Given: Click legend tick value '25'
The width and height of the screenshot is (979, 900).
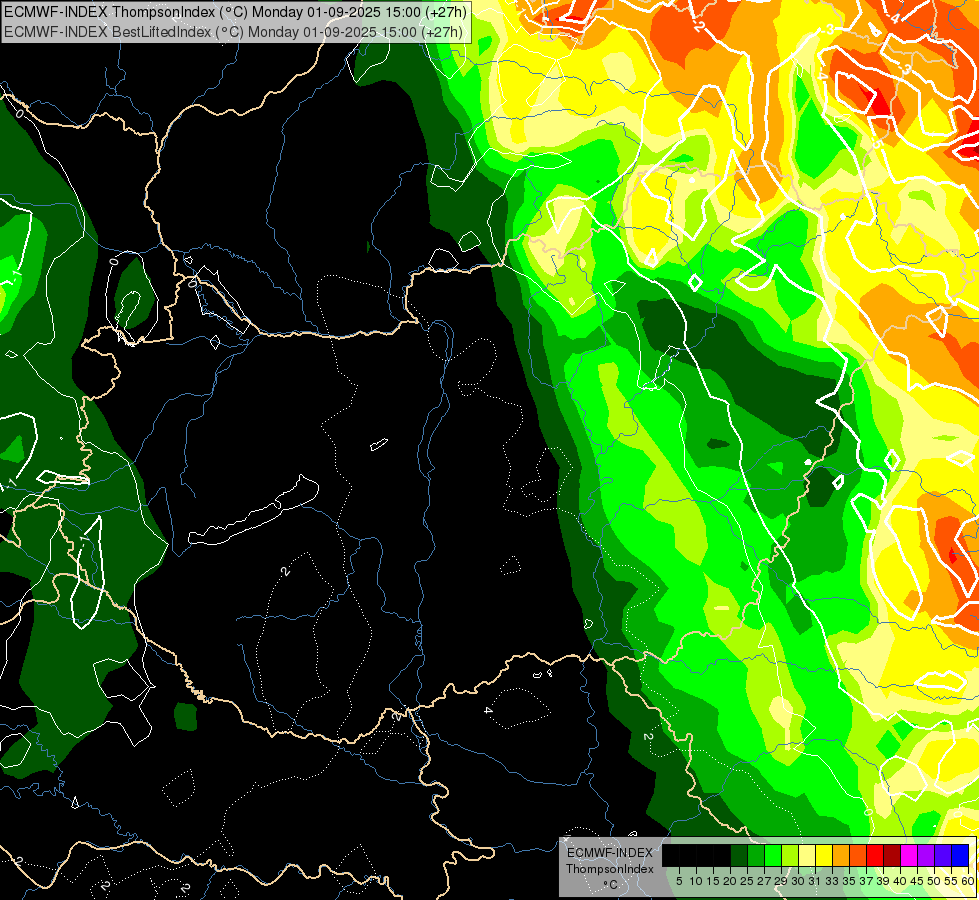Looking at the screenshot, I should pyautogui.click(x=747, y=881).
